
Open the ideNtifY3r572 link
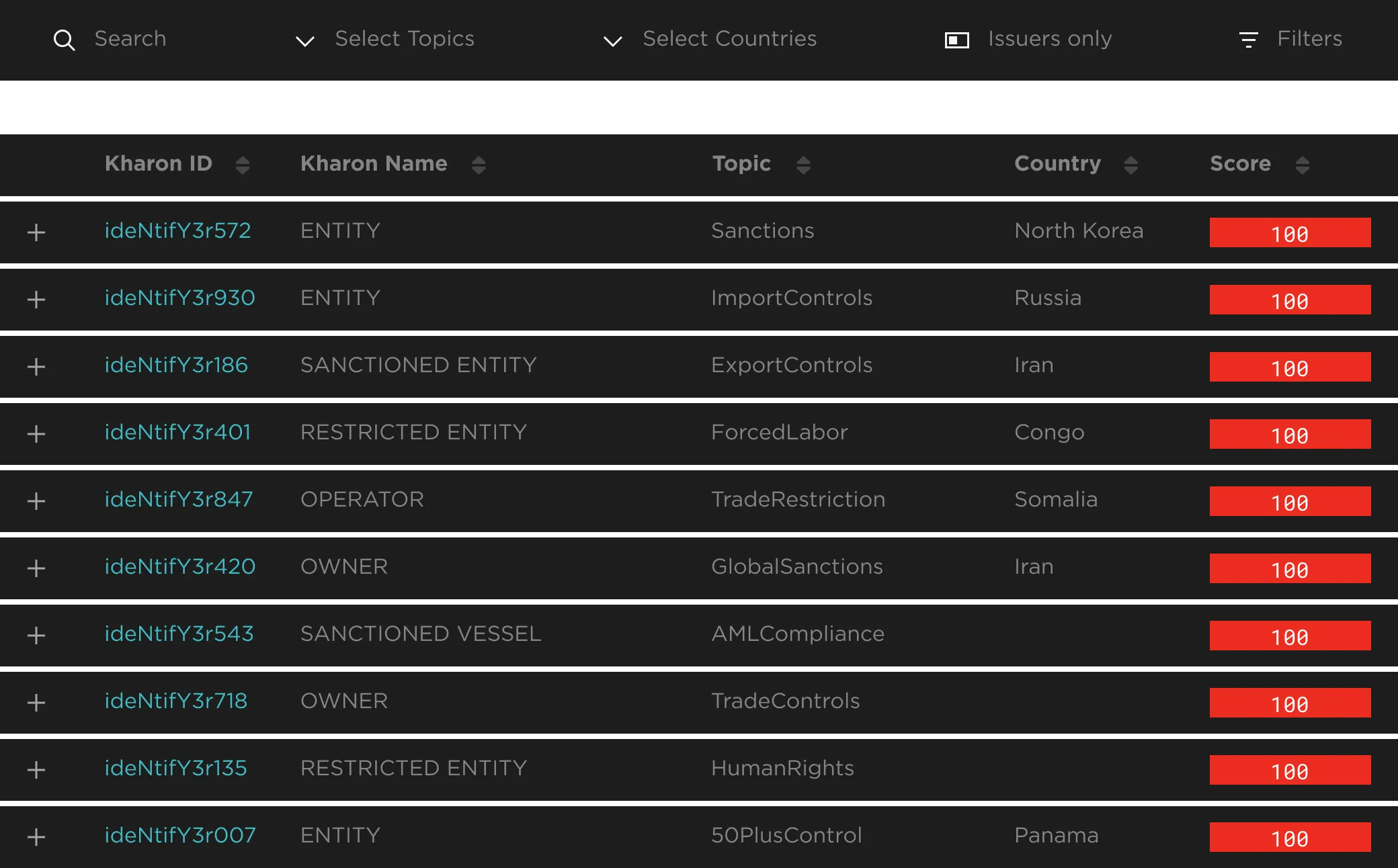tap(177, 231)
